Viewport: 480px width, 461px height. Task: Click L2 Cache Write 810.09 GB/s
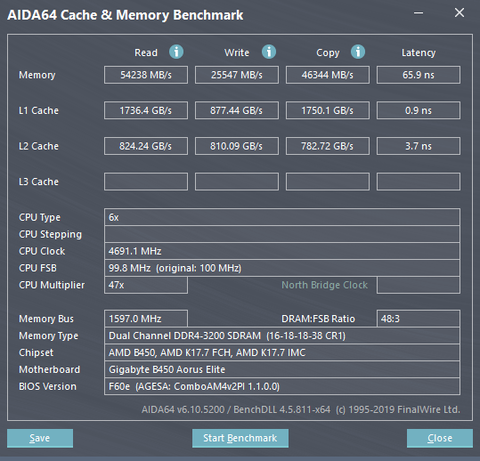point(237,146)
